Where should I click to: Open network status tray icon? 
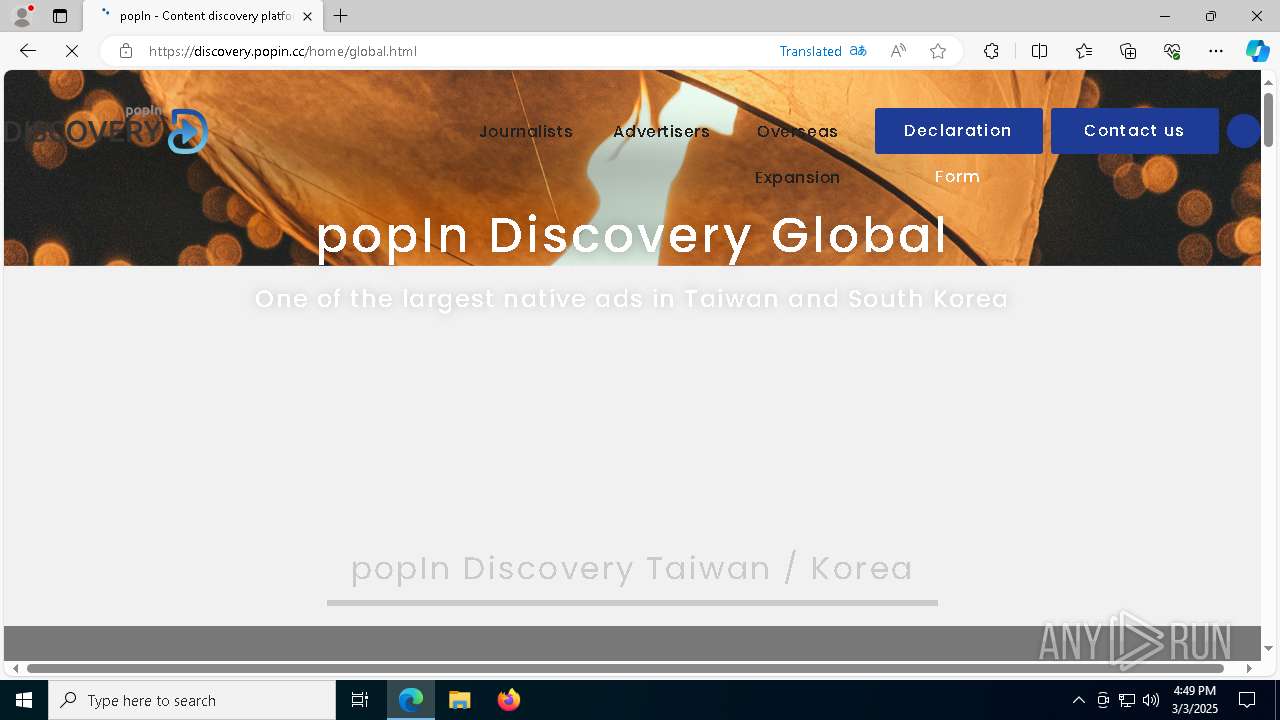(x=1127, y=700)
